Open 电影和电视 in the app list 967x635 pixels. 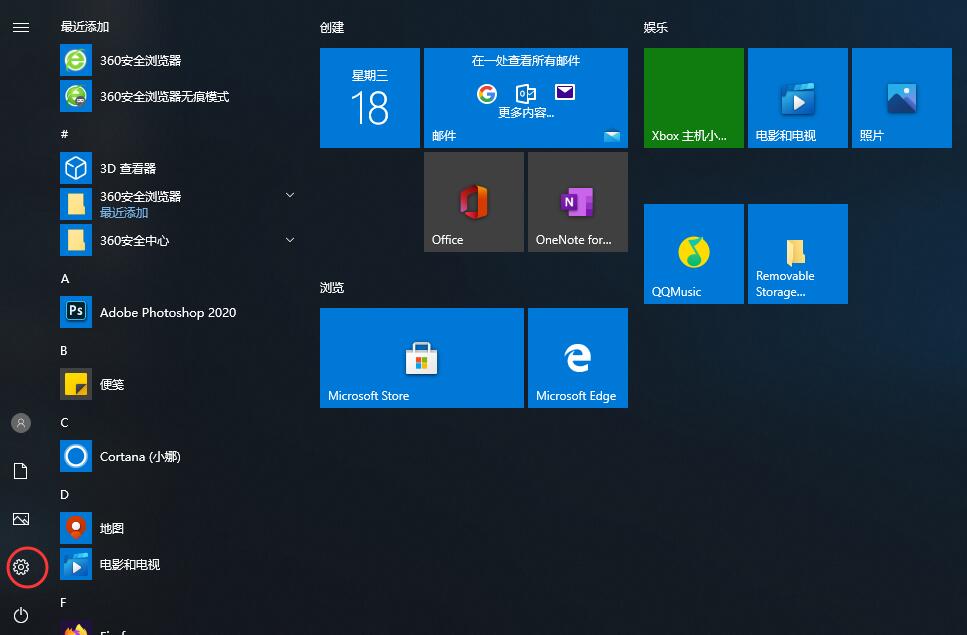[179, 564]
